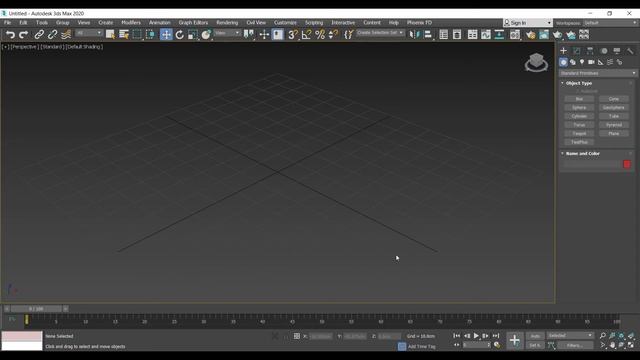Click the Teapot primitive button
Image resolution: width=640 pixels, height=360 pixels.
click(x=579, y=133)
